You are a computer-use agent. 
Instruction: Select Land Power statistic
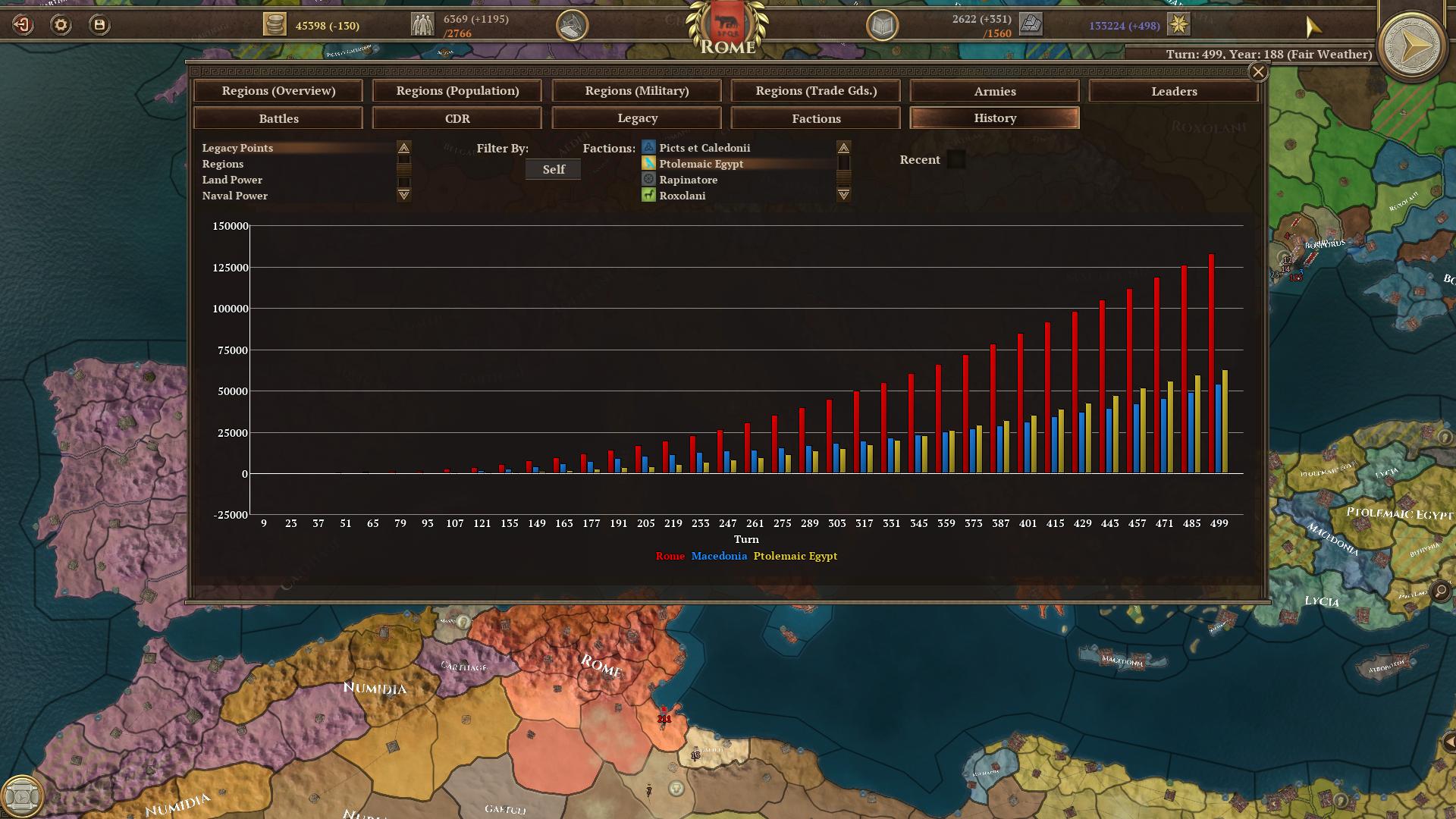click(x=232, y=180)
